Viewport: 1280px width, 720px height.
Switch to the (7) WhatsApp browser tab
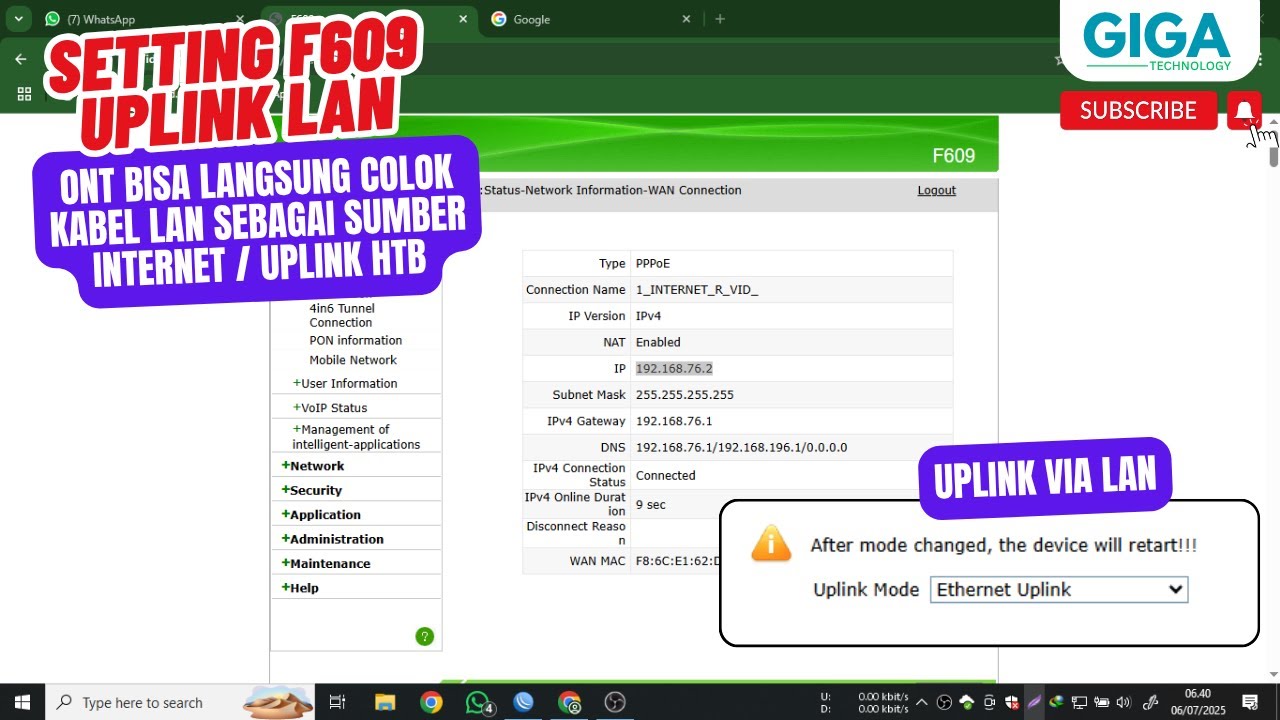coord(145,19)
